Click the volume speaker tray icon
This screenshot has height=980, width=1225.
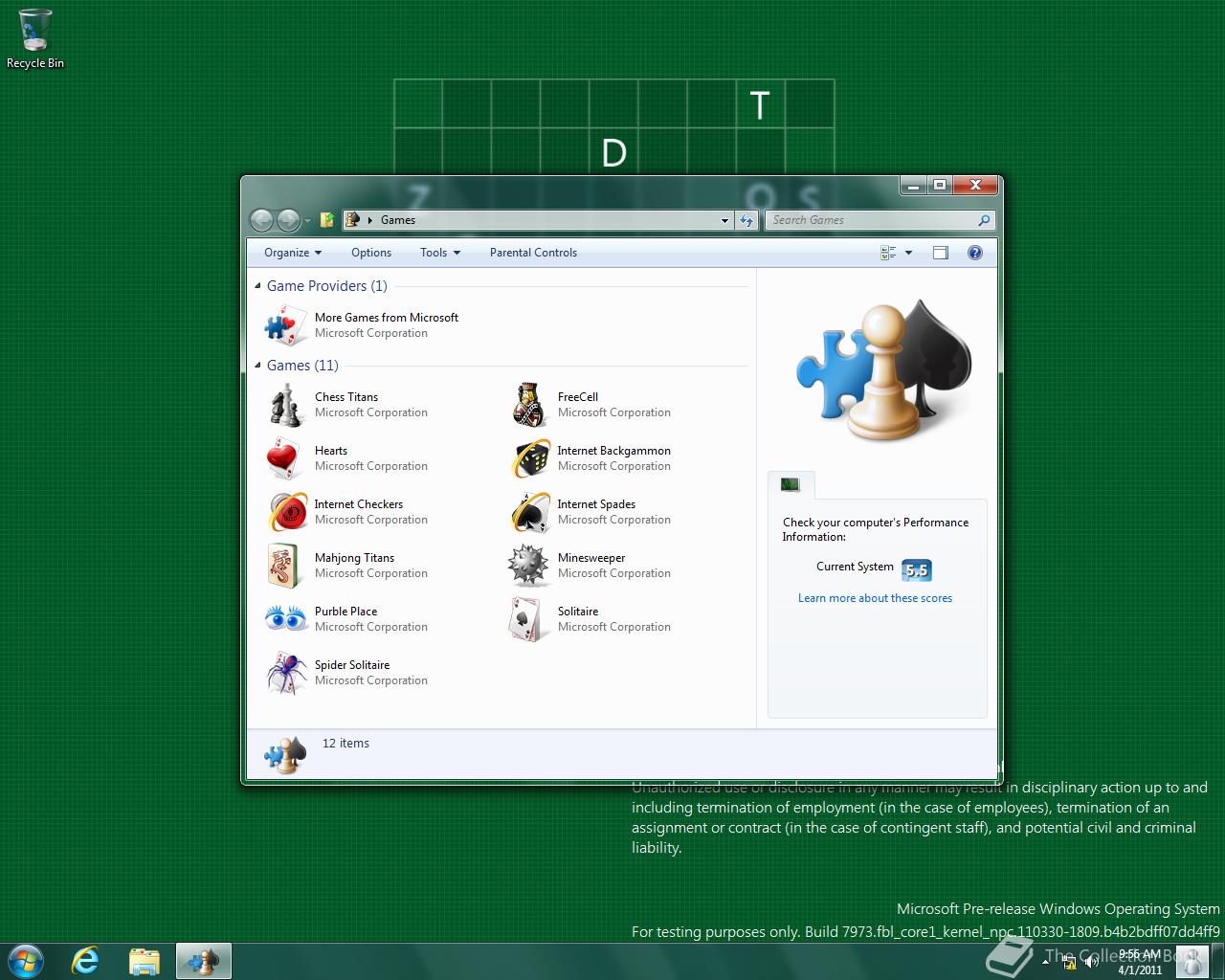click(x=1091, y=961)
